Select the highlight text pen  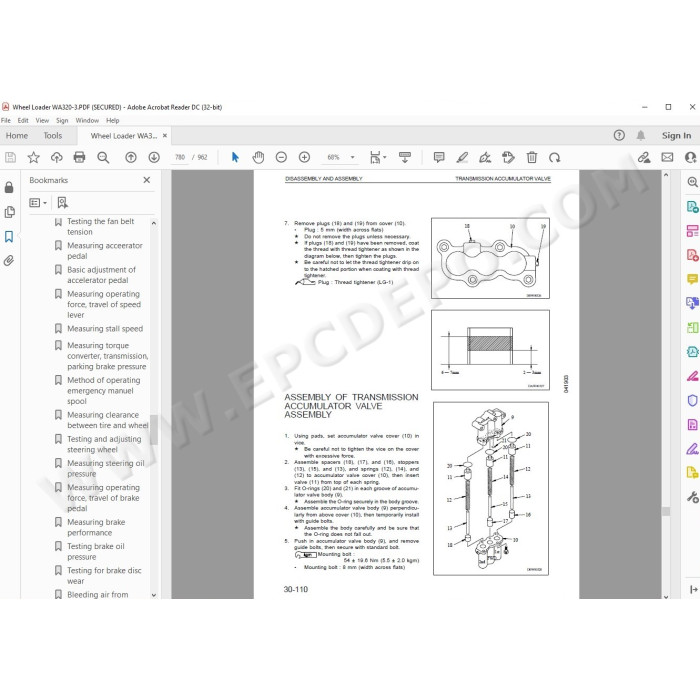[x=462, y=157]
